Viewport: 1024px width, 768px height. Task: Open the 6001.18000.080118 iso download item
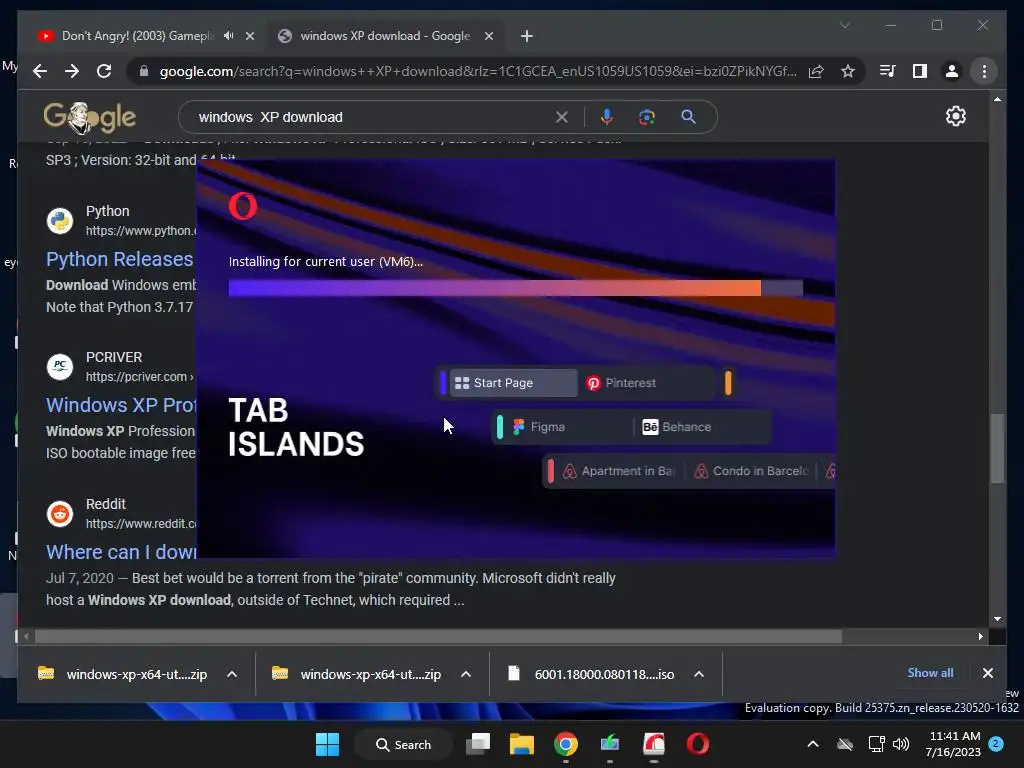click(x=592, y=674)
